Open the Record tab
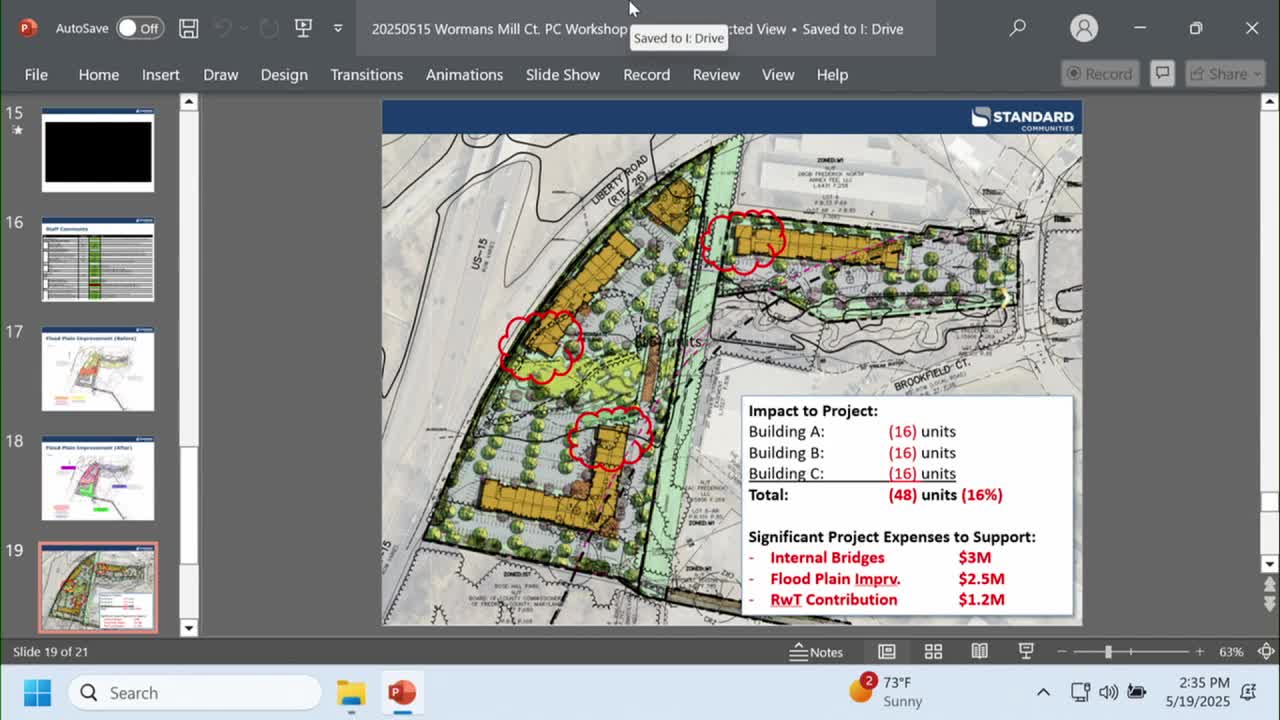The image size is (1280, 720). tap(647, 74)
